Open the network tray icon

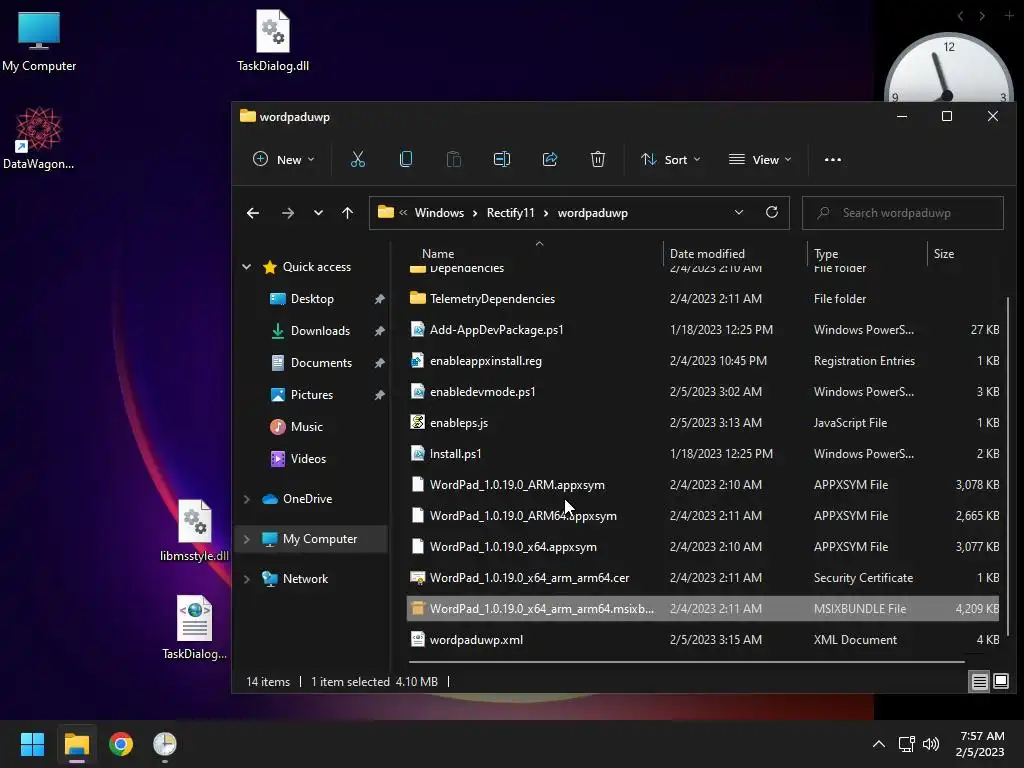coord(906,744)
